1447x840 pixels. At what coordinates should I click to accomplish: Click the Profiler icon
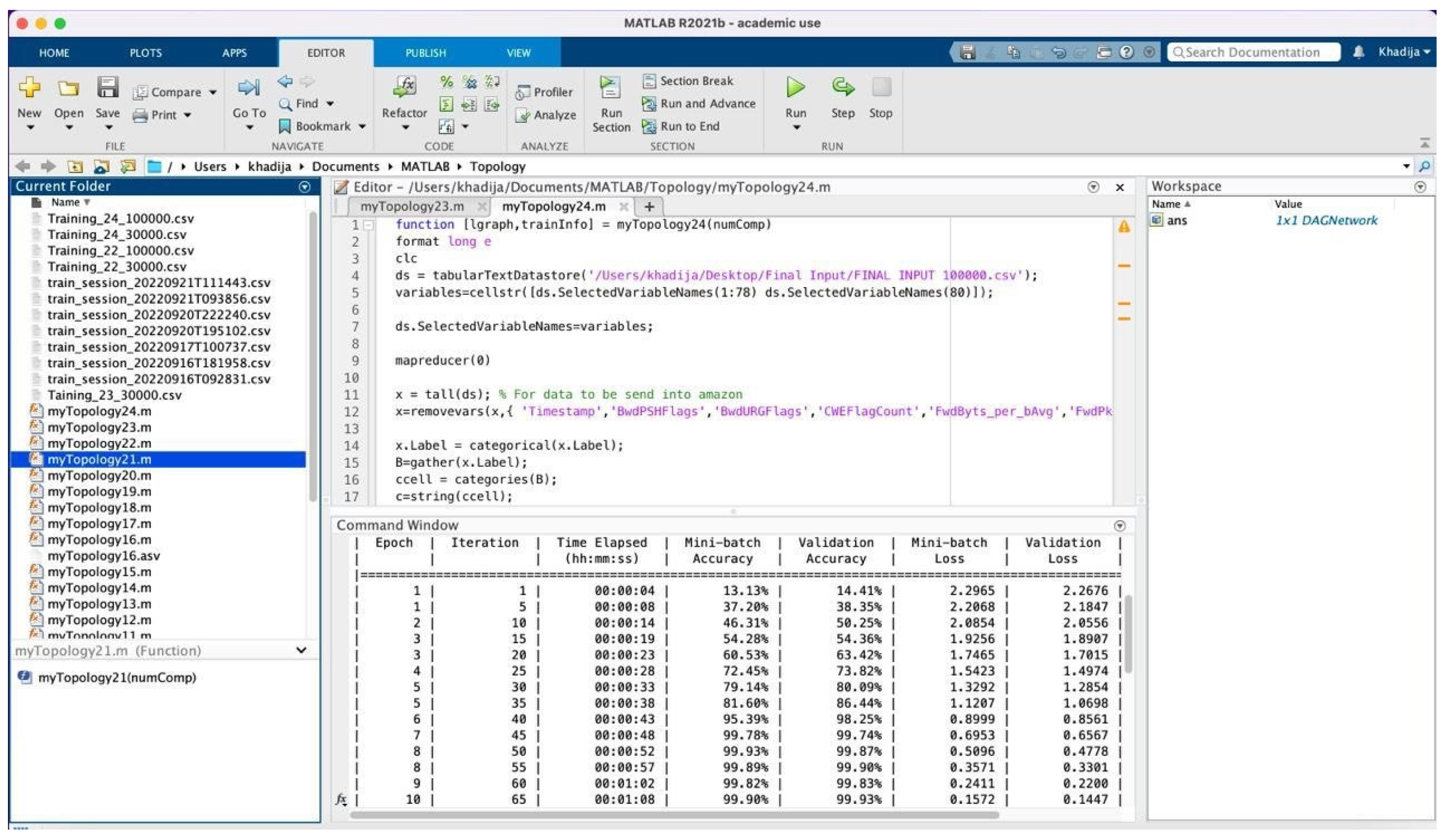pos(522,93)
